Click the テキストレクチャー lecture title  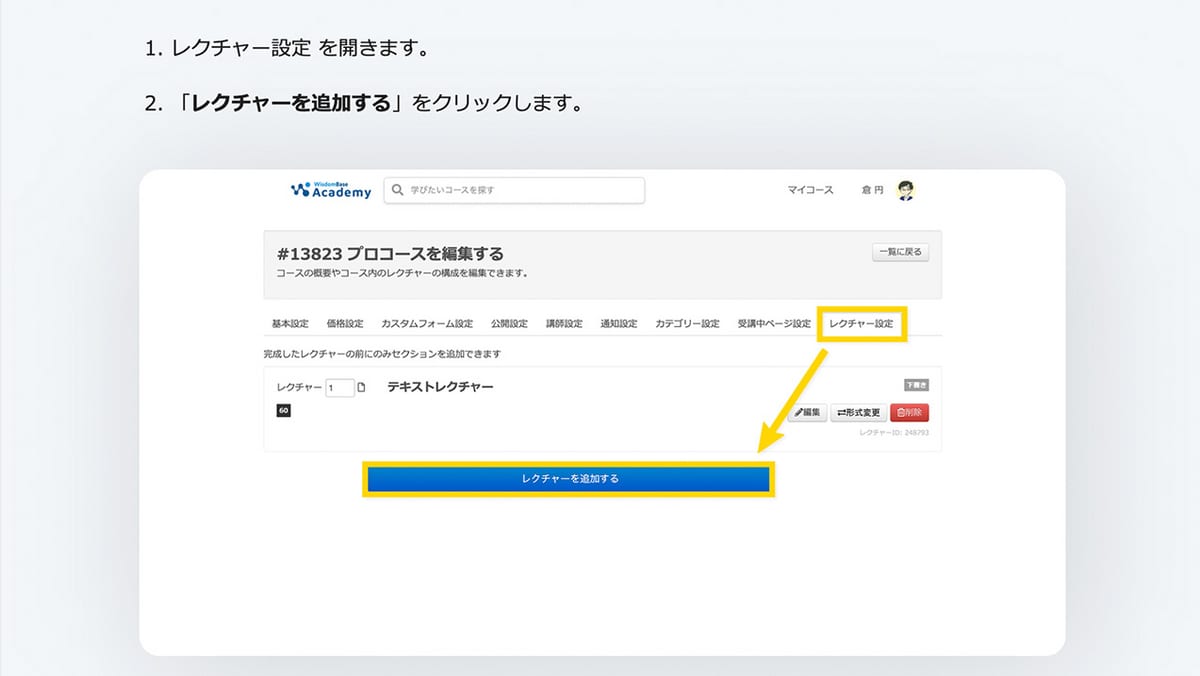pos(440,387)
